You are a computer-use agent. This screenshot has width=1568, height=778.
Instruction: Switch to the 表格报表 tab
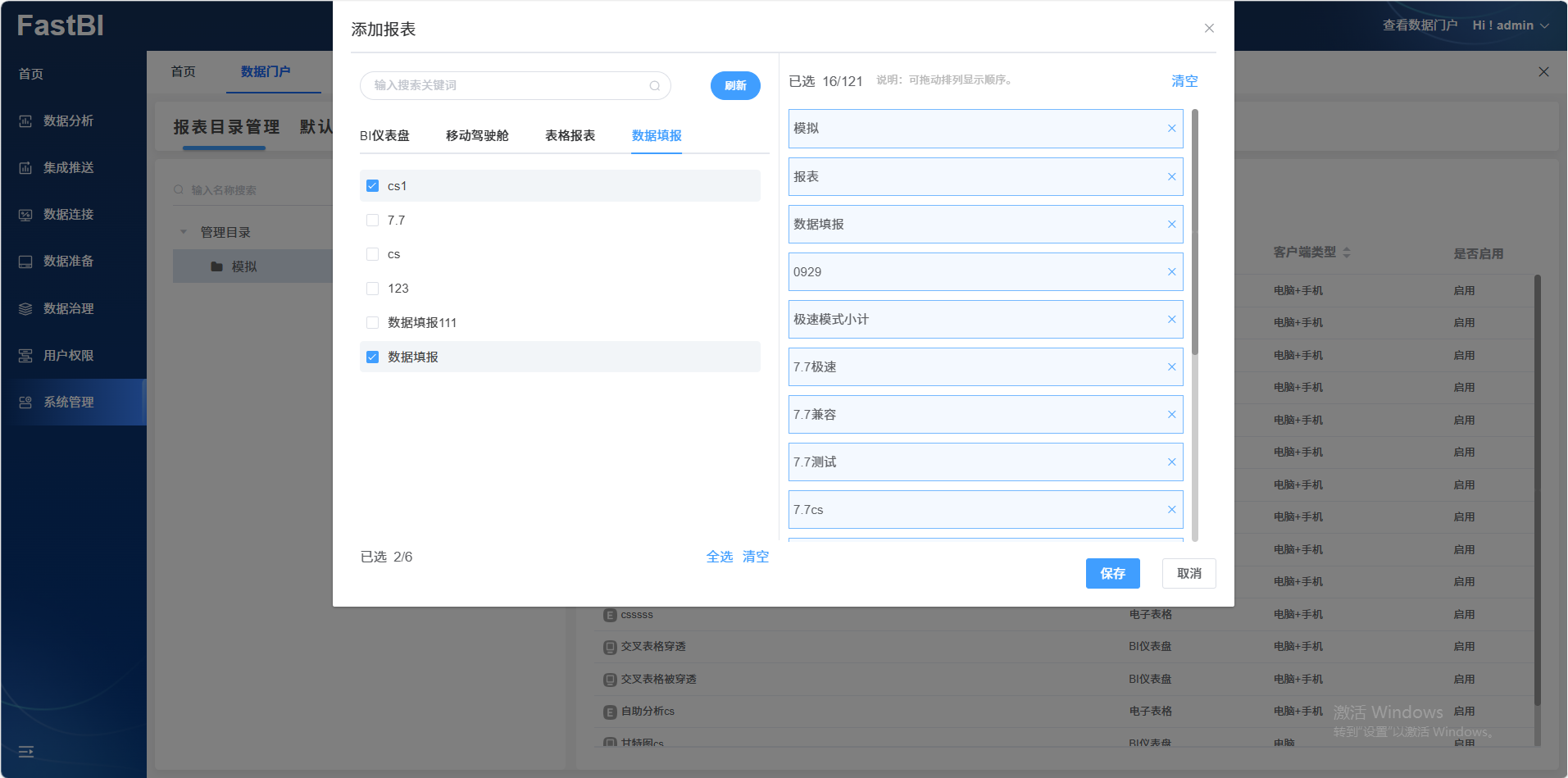570,136
